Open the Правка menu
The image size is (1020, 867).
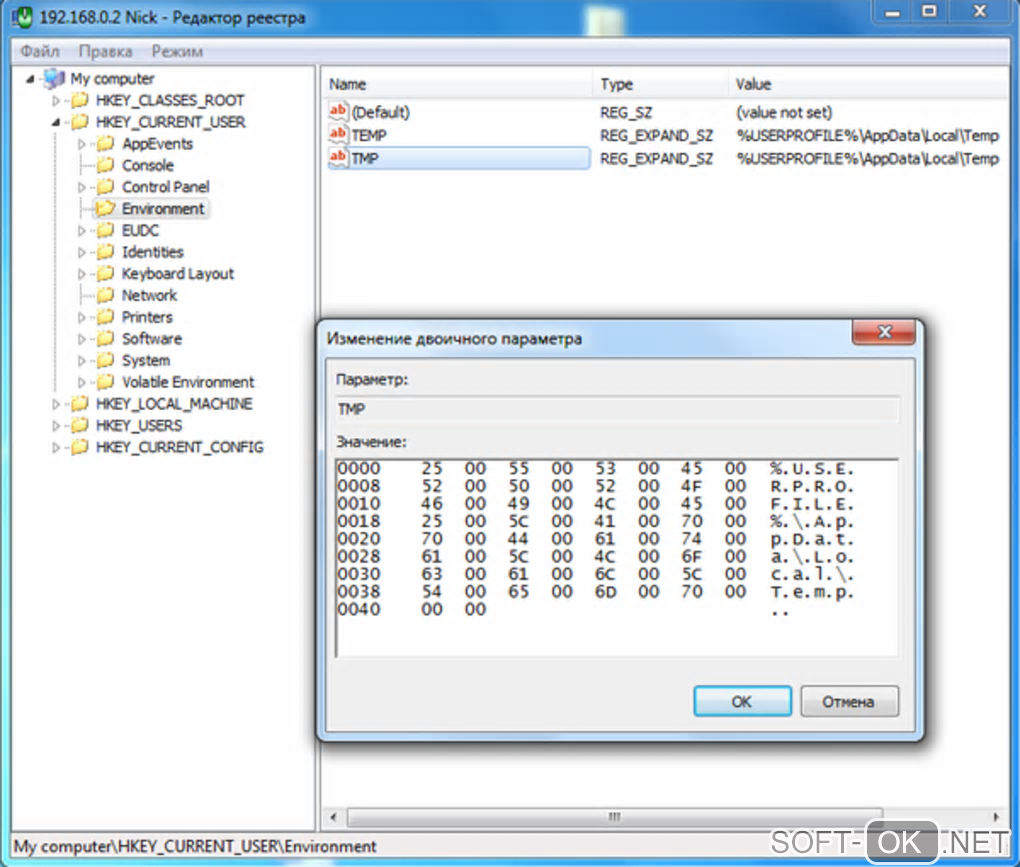click(x=105, y=51)
